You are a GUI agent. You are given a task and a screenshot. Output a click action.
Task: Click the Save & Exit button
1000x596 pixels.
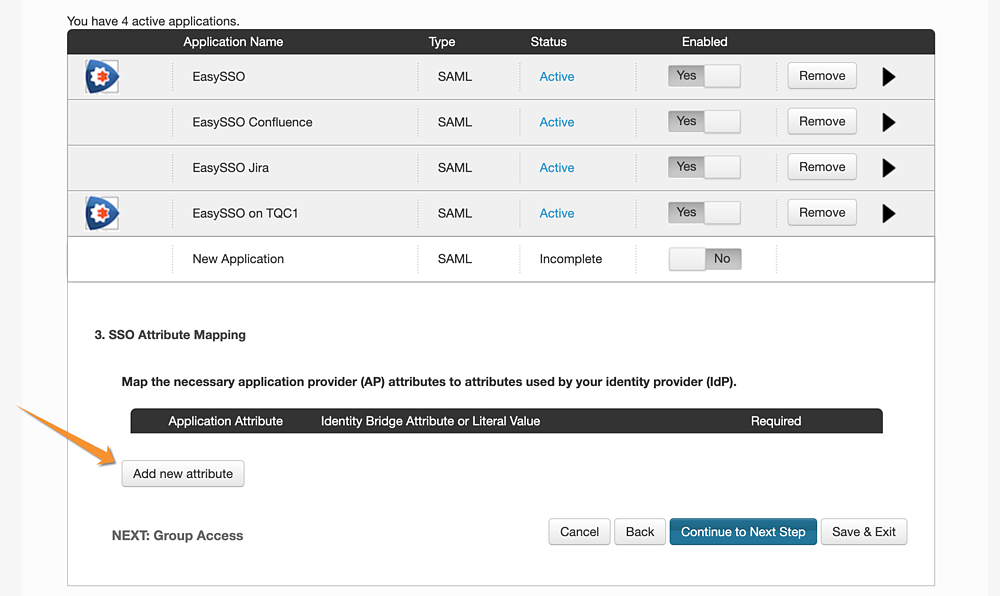(x=864, y=532)
